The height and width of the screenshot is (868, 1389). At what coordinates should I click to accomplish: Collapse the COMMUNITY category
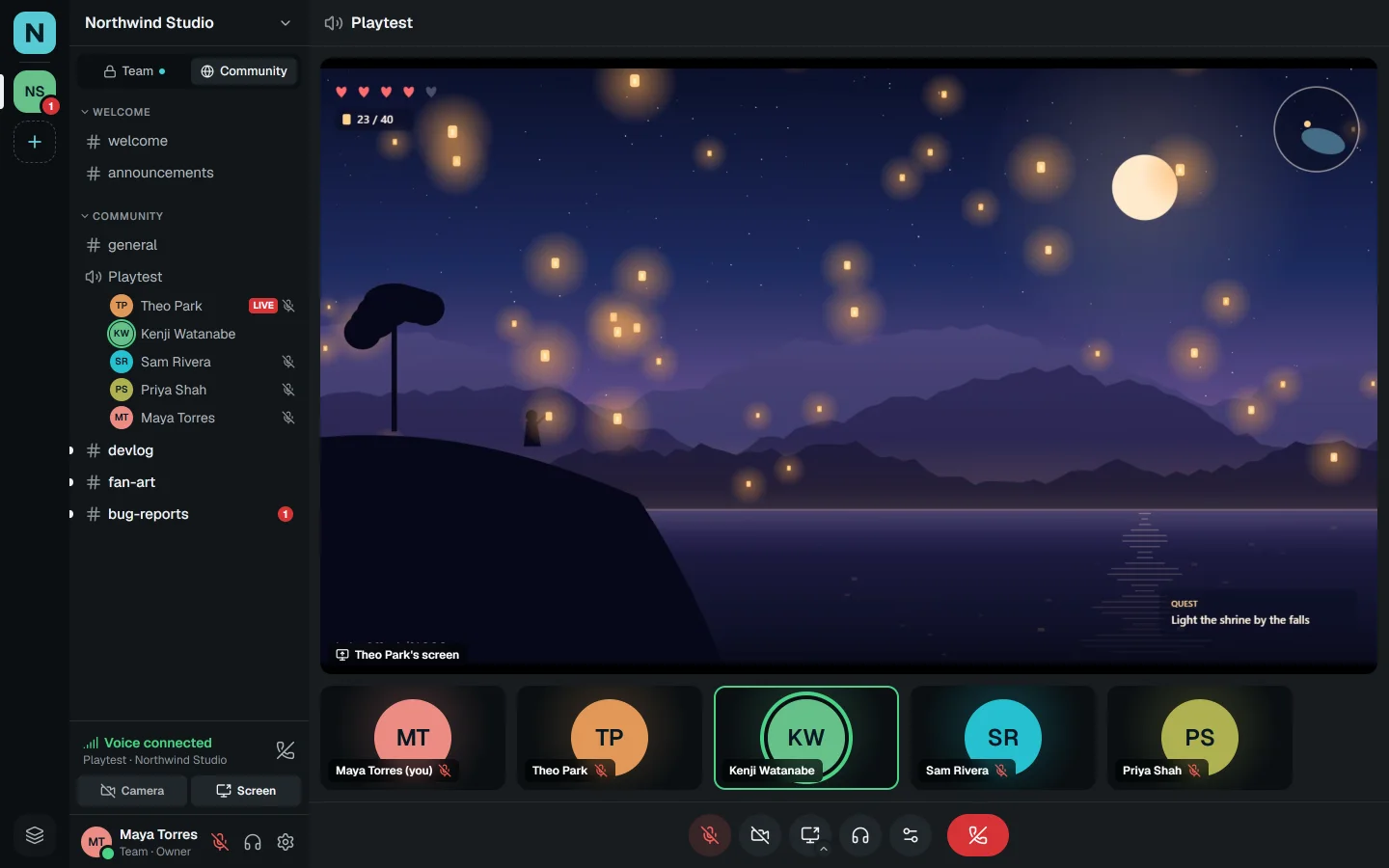123,216
